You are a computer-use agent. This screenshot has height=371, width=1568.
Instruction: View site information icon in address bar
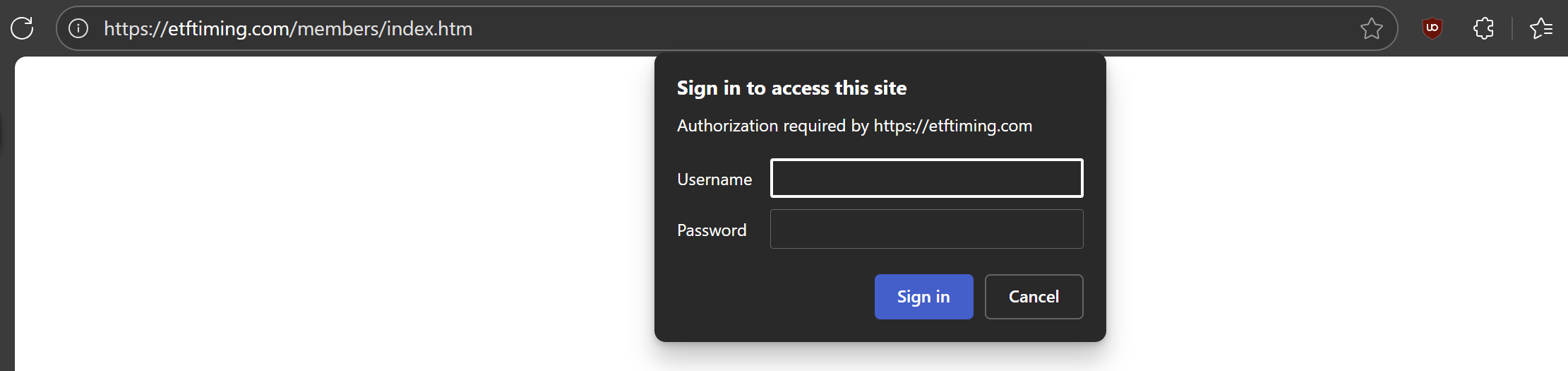click(x=78, y=28)
